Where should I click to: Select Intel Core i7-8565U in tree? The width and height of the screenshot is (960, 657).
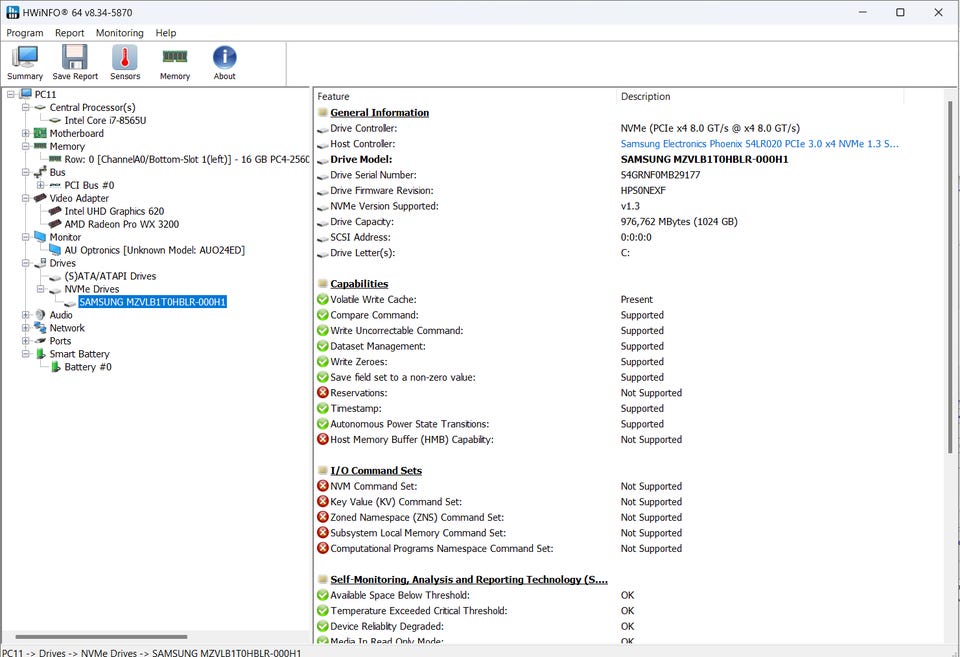(105, 120)
